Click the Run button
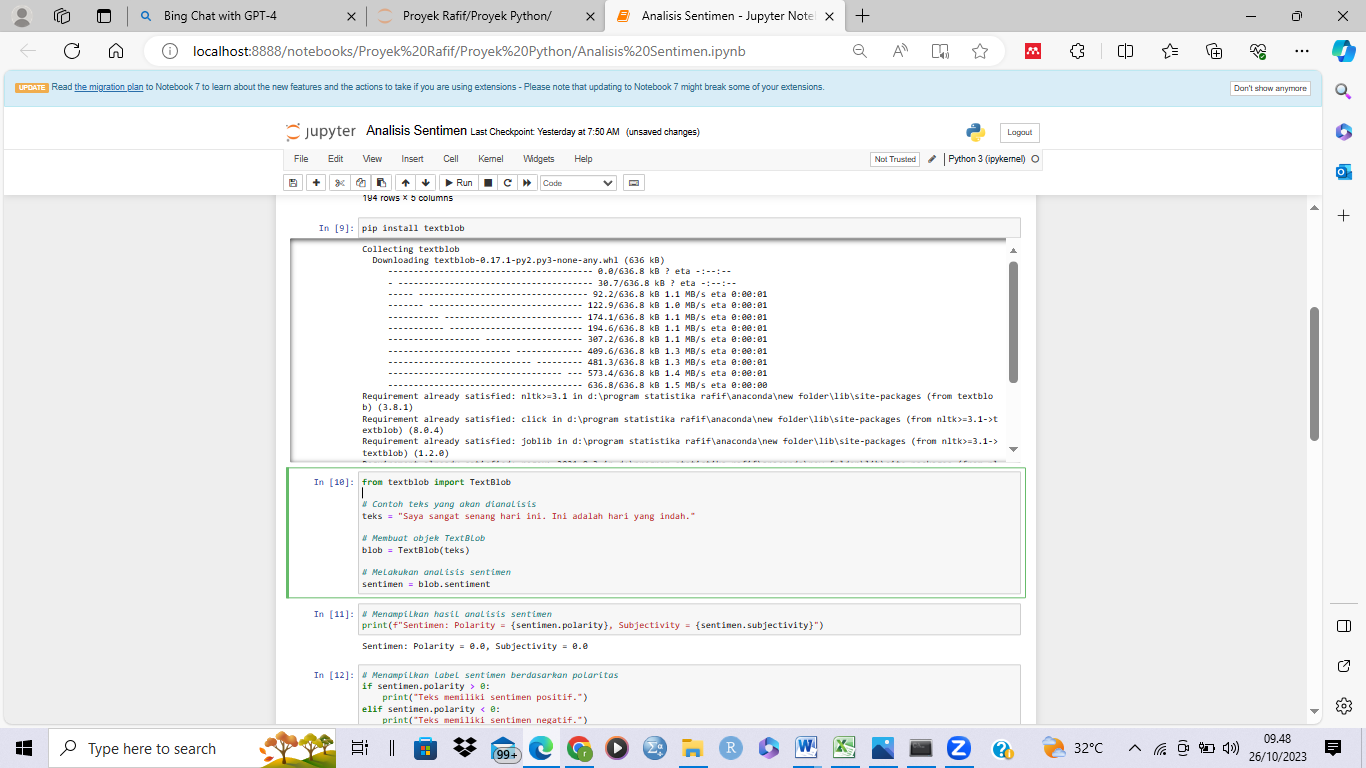 (457, 183)
